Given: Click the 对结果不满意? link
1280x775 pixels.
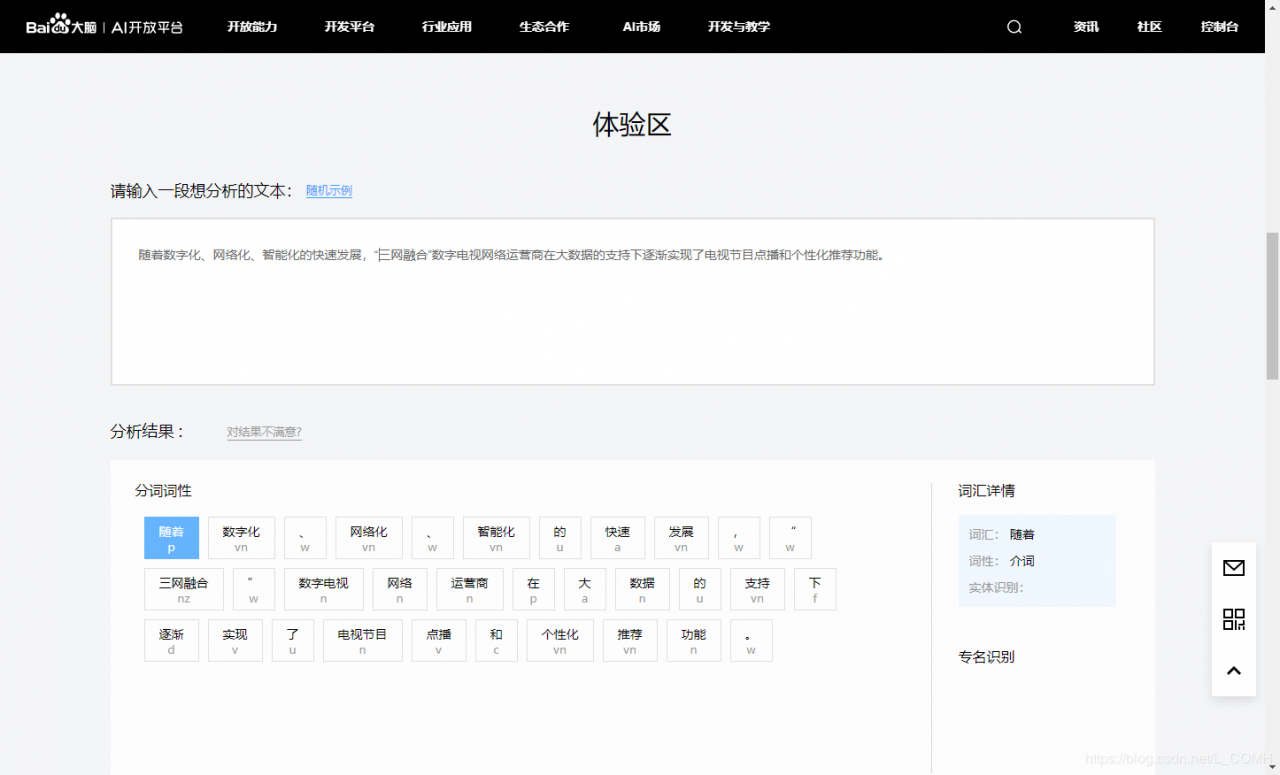Looking at the screenshot, I should [264, 432].
